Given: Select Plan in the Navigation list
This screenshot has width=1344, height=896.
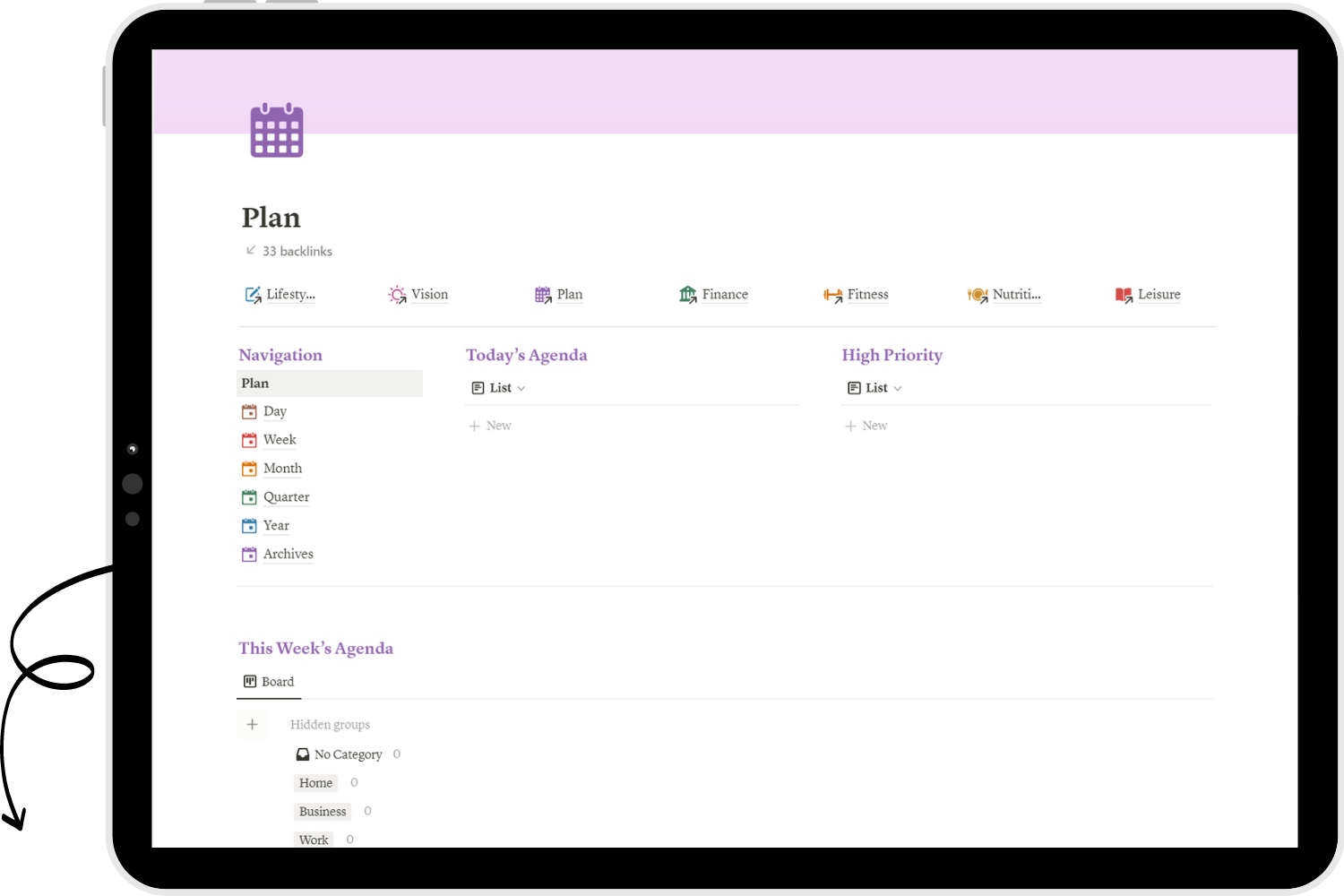Looking at the screenshot, I should 330,383.
